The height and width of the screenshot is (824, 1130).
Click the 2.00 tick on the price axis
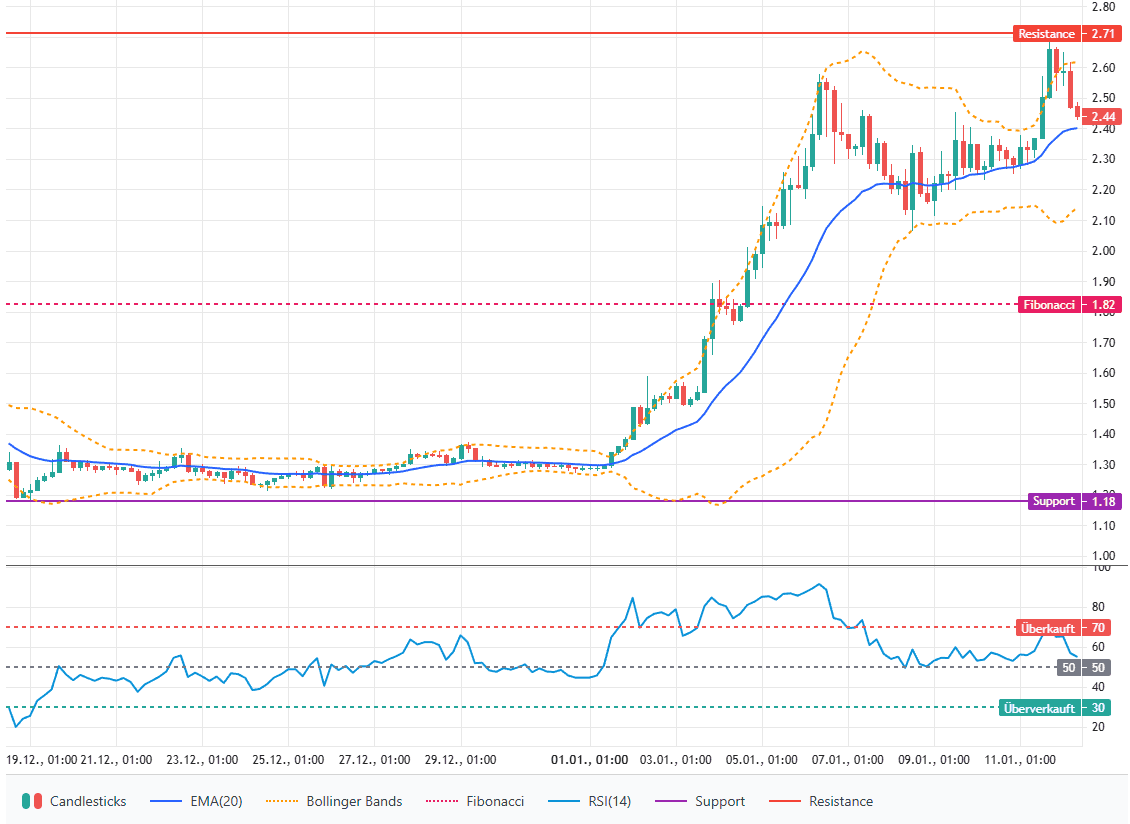[x=1104, y=251]
